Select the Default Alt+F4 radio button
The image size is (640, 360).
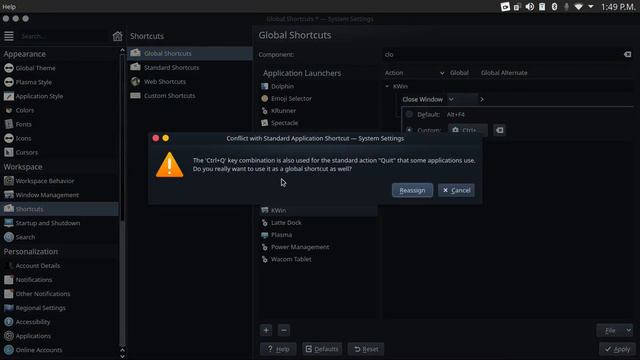coord(409,114)
